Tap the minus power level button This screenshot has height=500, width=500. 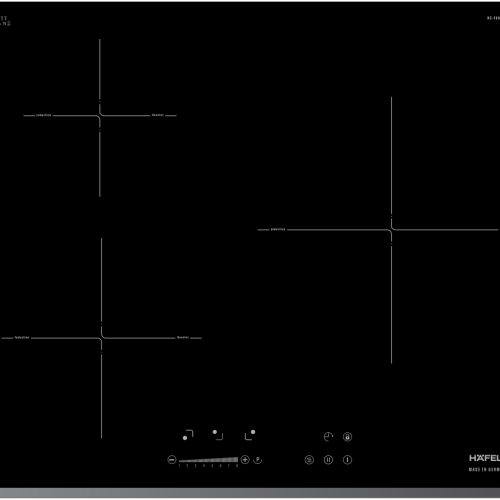point(172,460)
